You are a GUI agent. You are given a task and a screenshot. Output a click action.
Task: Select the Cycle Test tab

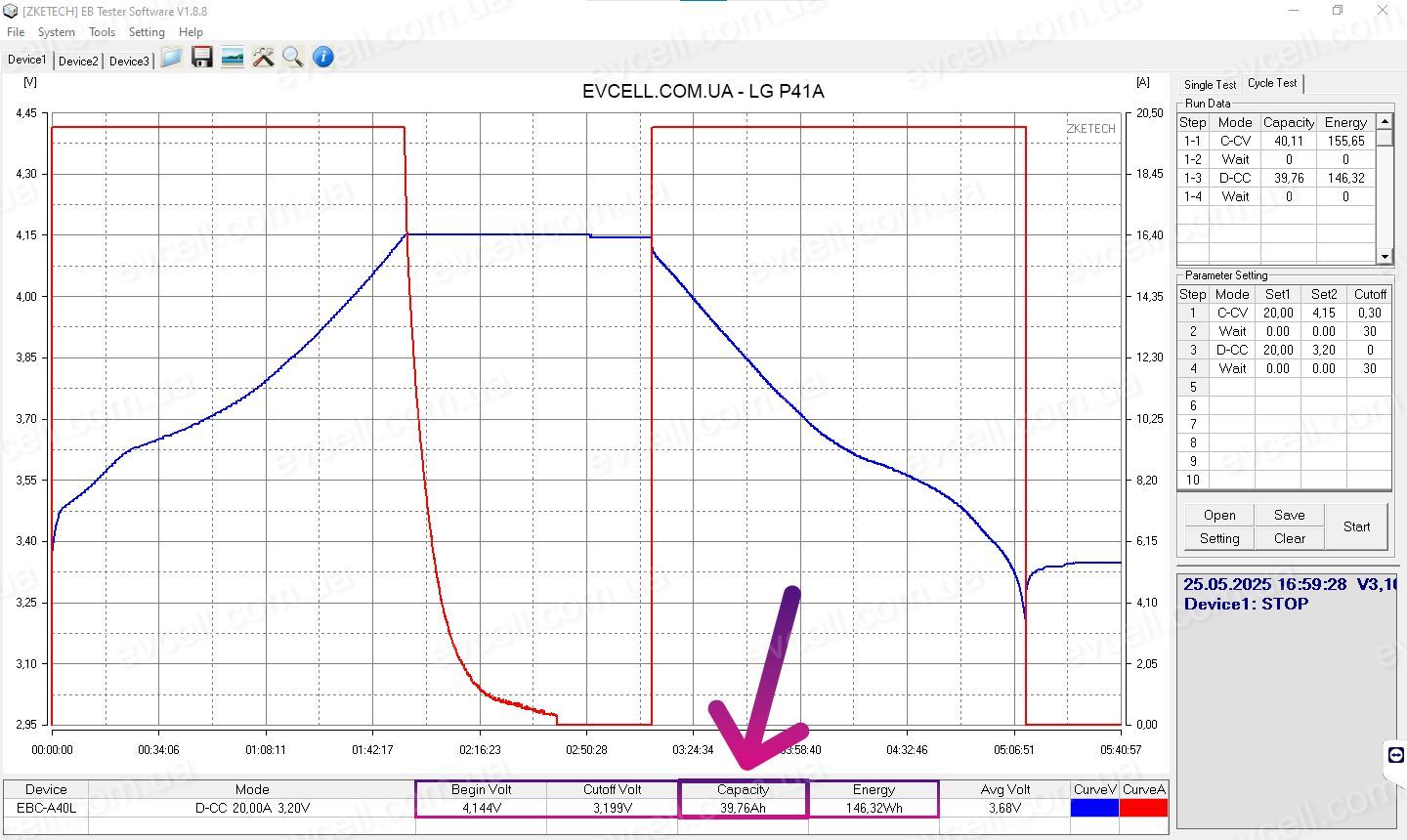[1272, 83]
